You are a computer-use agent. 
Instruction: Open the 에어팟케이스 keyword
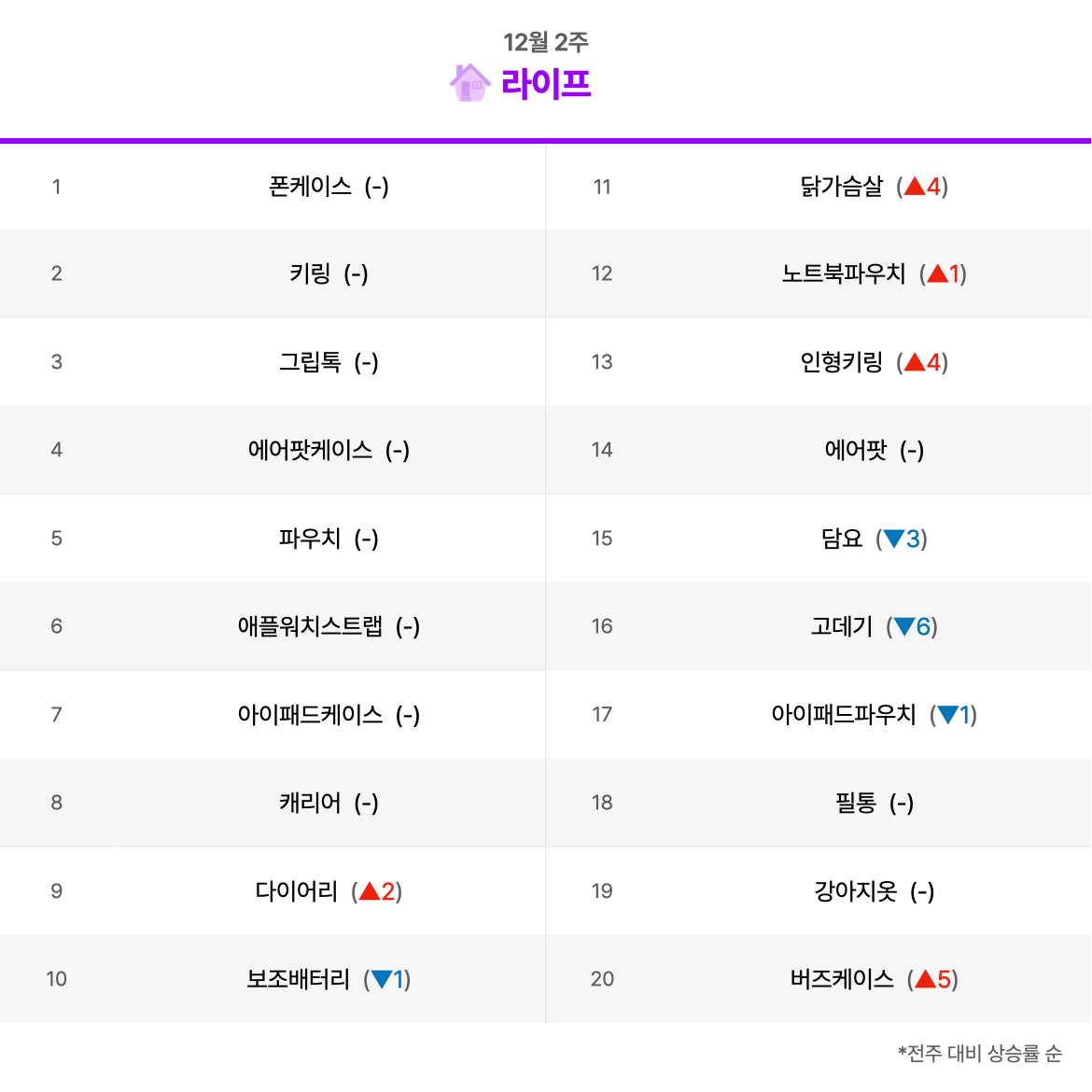[x=311, y=450]
